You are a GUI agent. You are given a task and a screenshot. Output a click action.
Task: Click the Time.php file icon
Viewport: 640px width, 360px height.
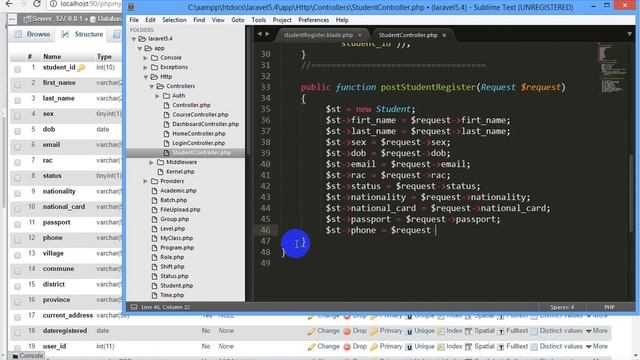click(x=154, y=295)
